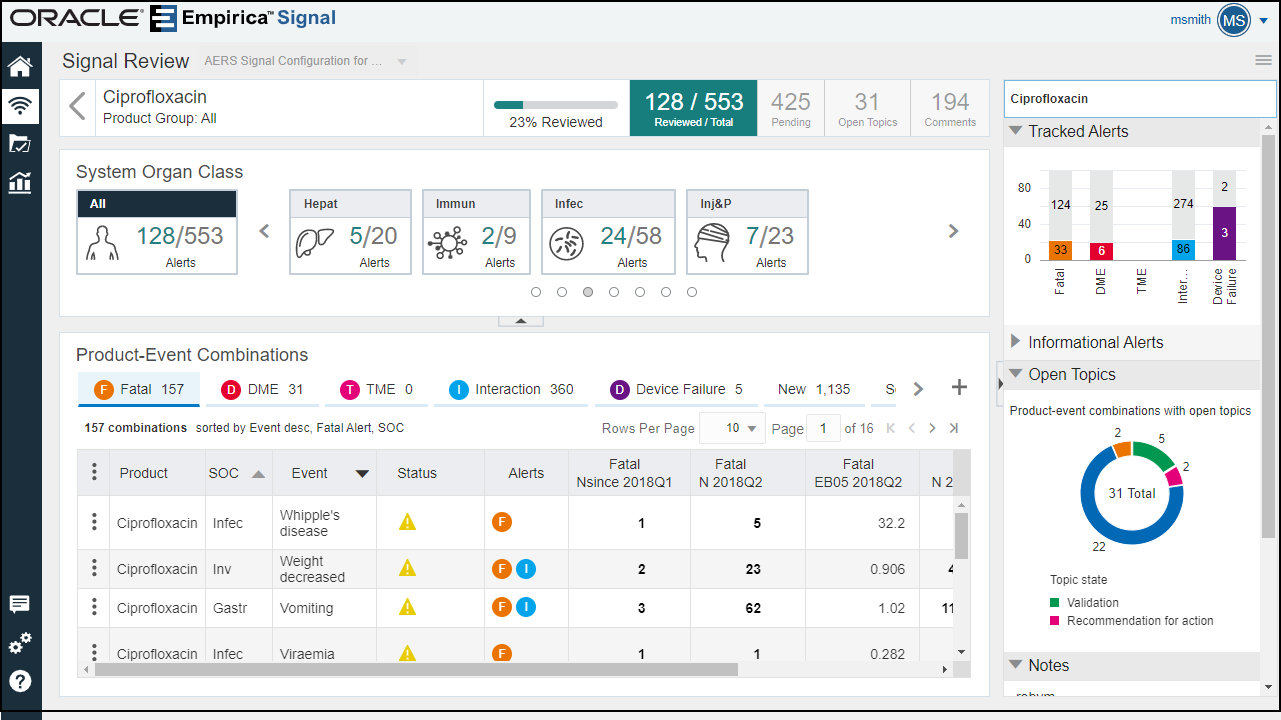The image size is (1281, 720).
Task: Open the hamburger menu near Signal Review
Action: (1264, 61)
